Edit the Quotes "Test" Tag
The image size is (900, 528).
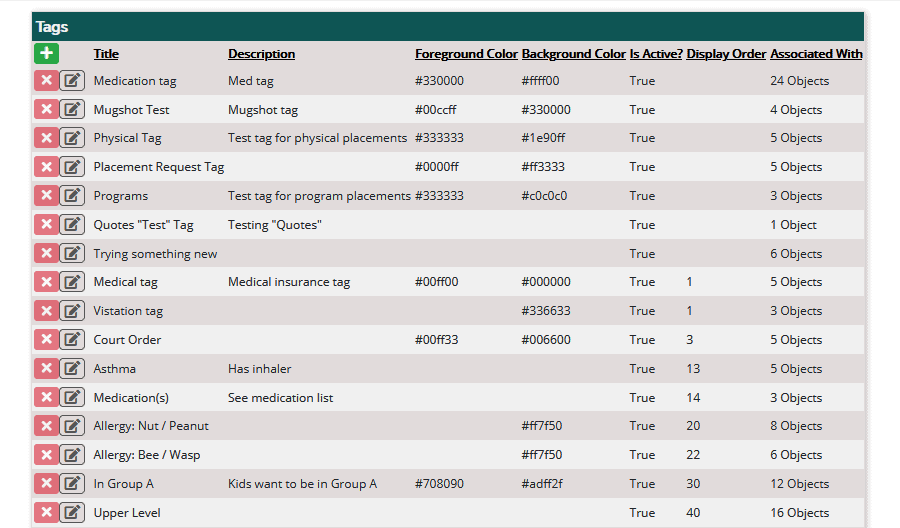[72, 224]
